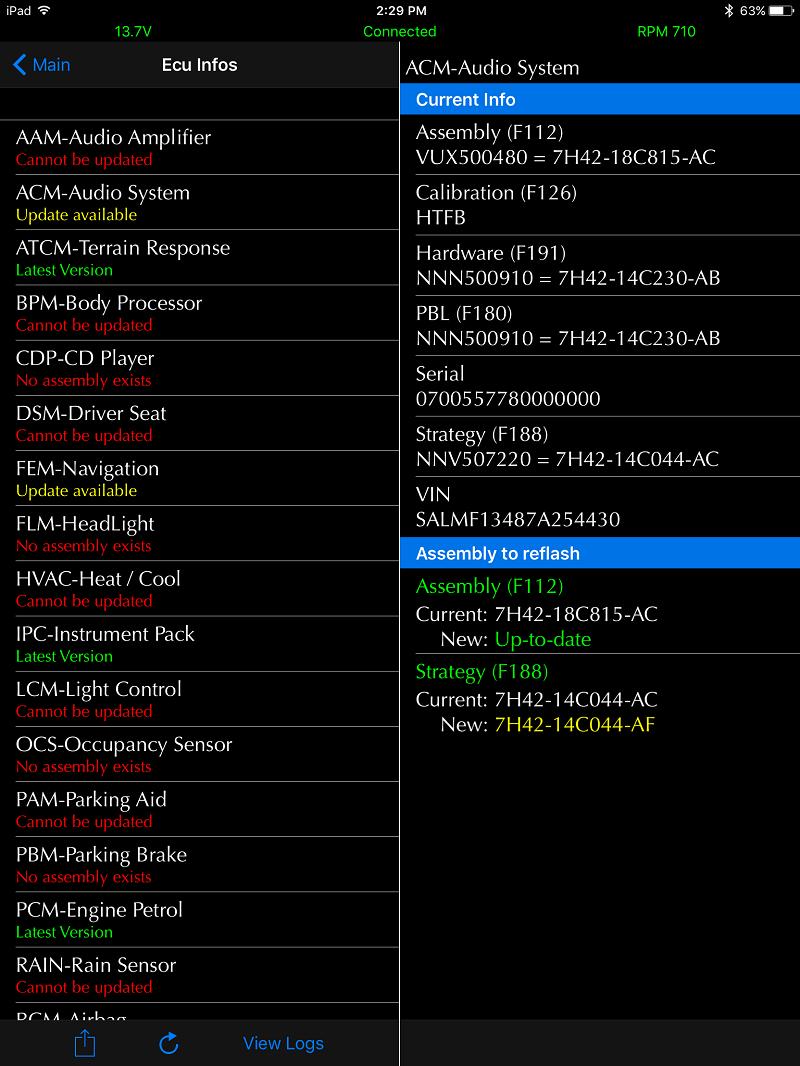The width and height of the screenshot is (800, 1066).
Task: Choose BPM-Body Processor from list
Action: (199, 312)
